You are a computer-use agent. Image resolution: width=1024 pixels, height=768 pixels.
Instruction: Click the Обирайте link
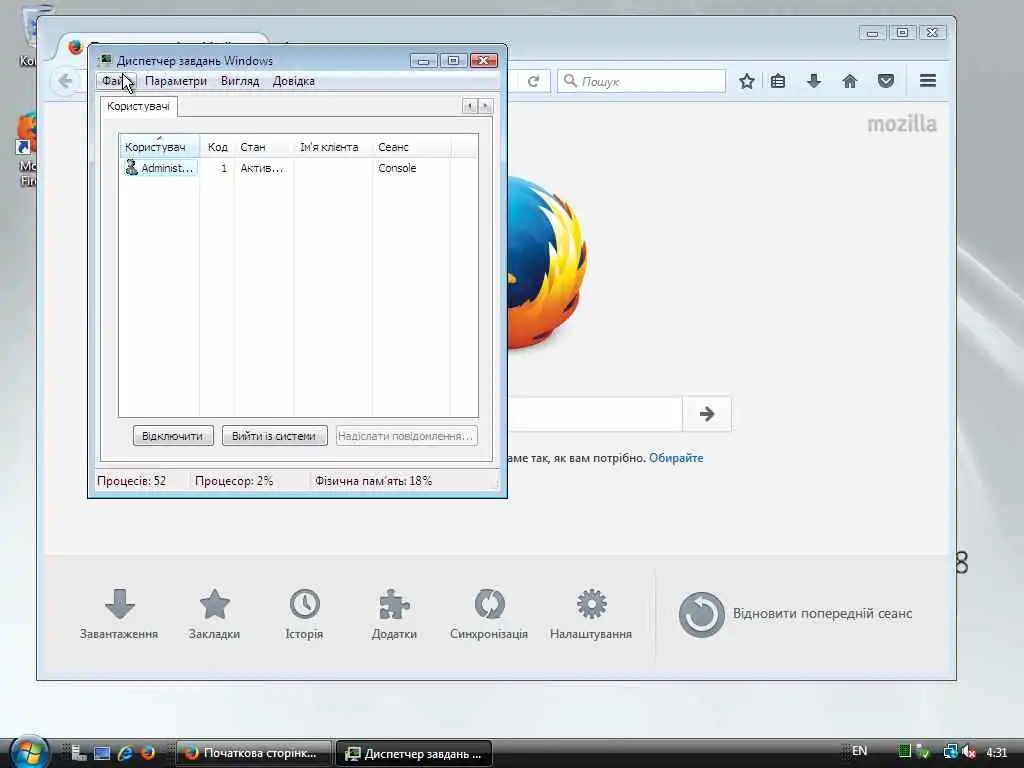pyautogui.click(x=676, y=458)
